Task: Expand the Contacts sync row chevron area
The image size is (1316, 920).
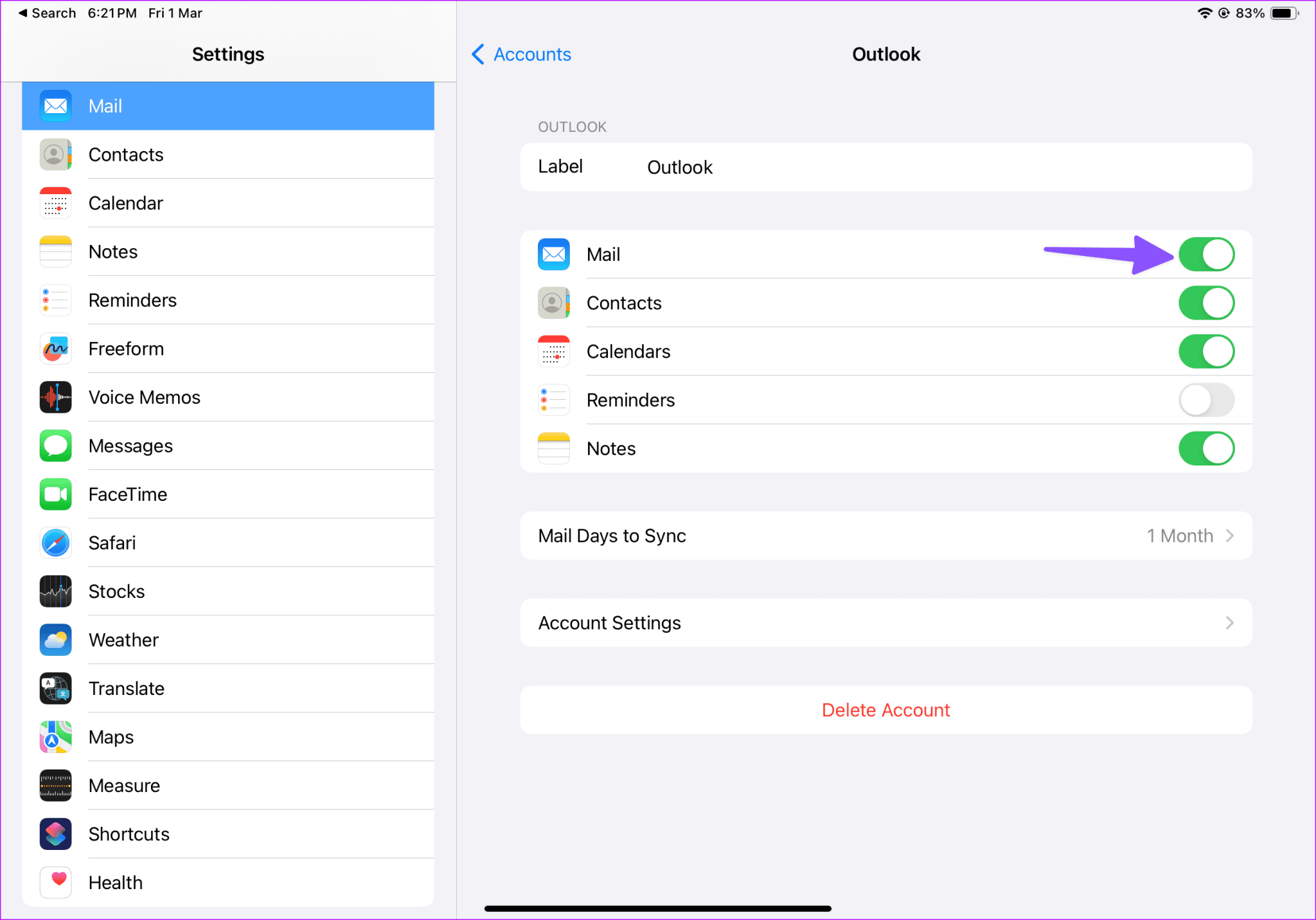Action: click(x=1206, y=303)
